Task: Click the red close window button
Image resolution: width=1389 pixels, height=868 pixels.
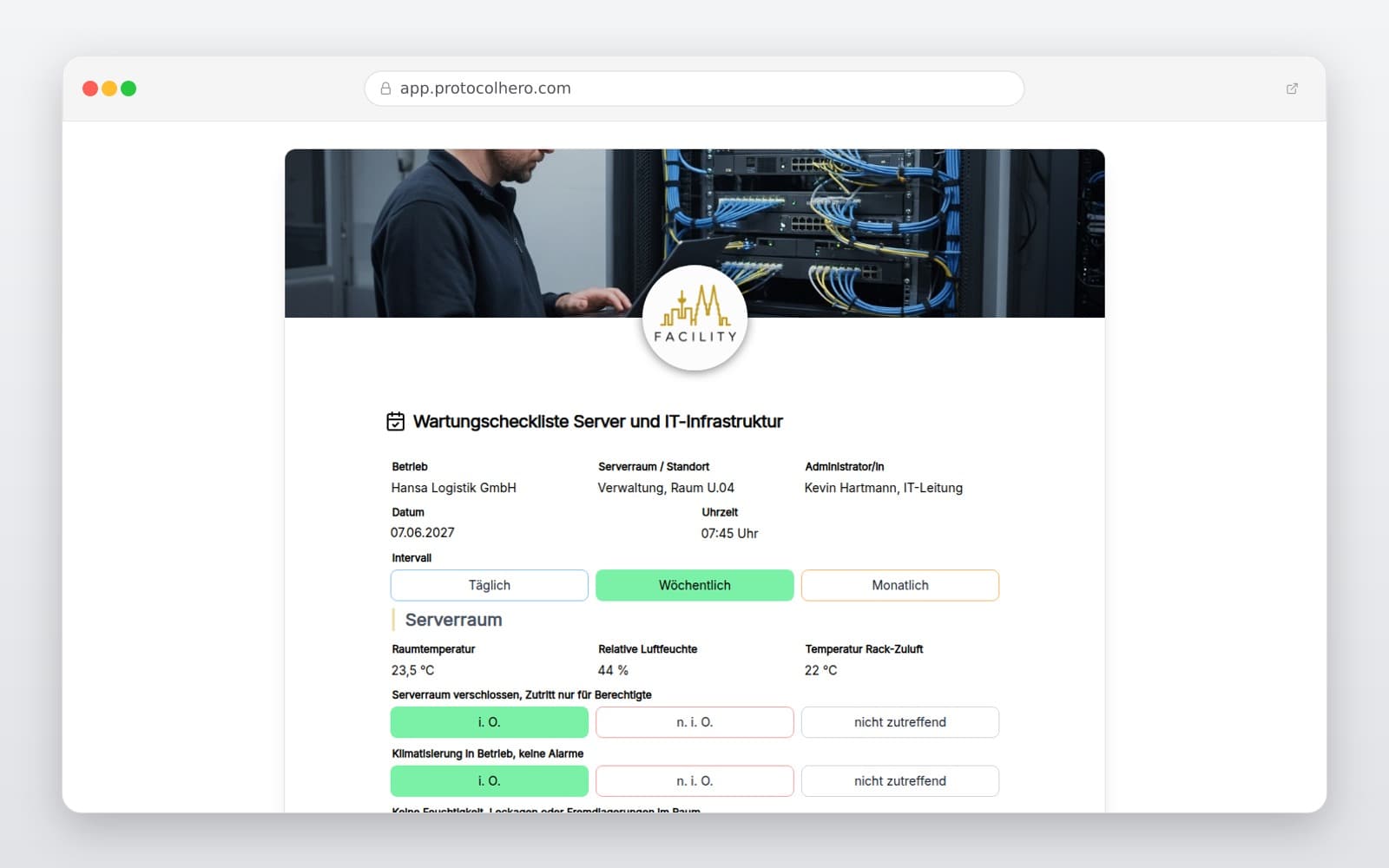Action: (x=90, y=89)
